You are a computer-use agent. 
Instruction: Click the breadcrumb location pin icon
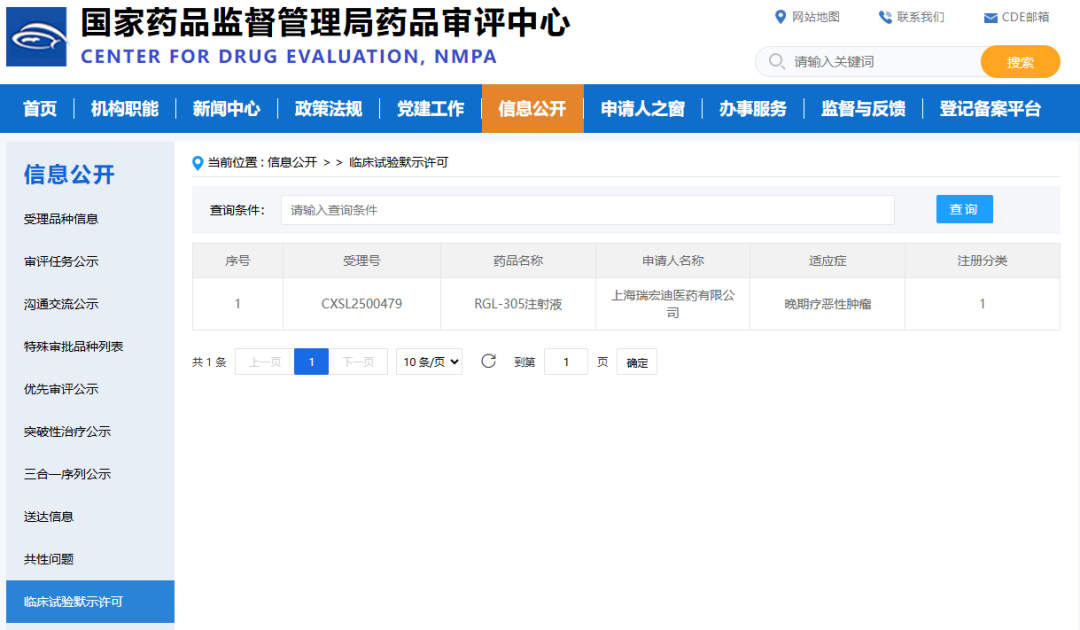(197, 162)
